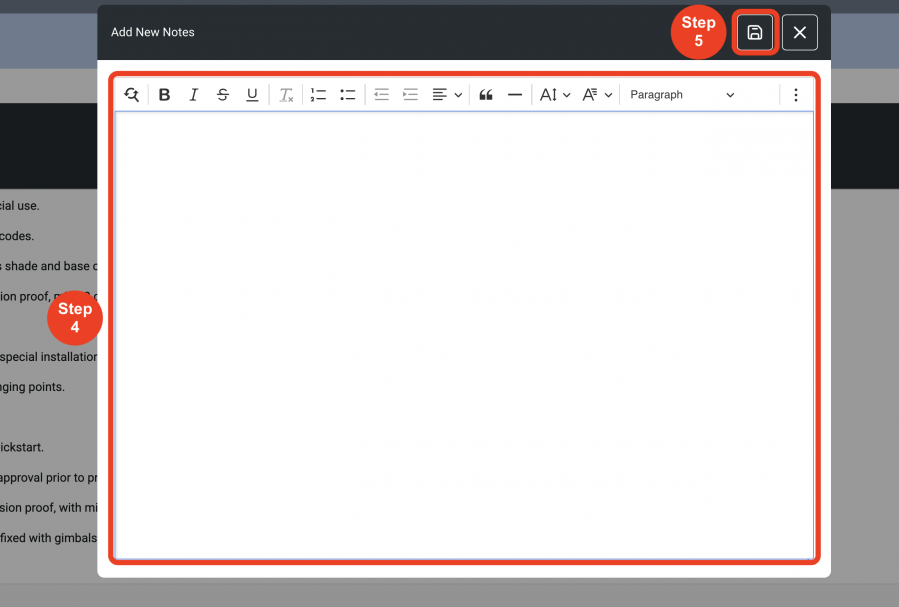Toggle italic formatting
This screenshot has width=899, height=607.
coord(194,95)
